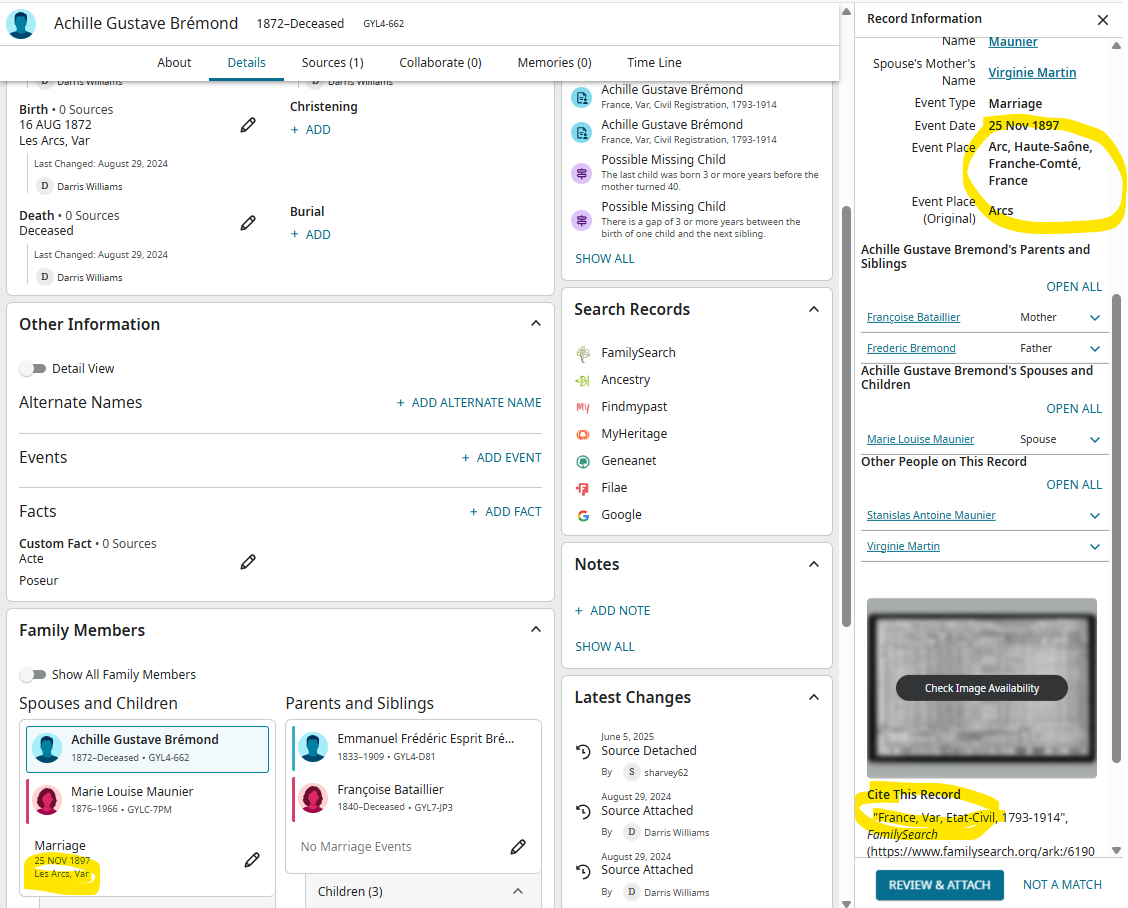Click SHOW ALL in the Notes panel
The image size is (1128, 908).
point(604,647)
